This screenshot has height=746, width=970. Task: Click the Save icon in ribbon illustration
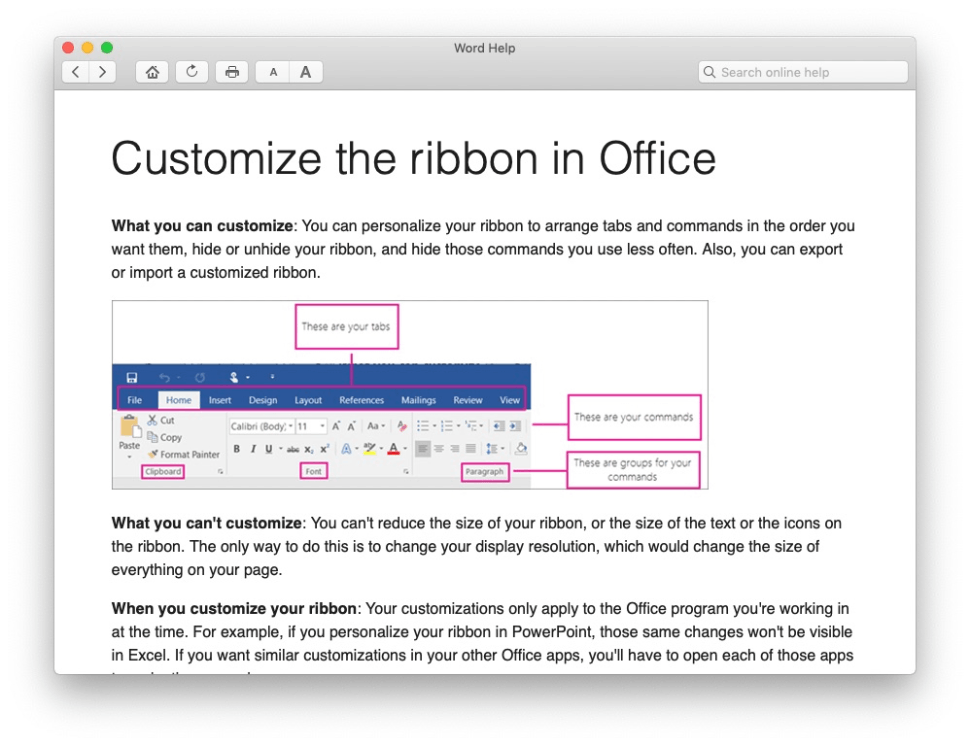point(132,377)
